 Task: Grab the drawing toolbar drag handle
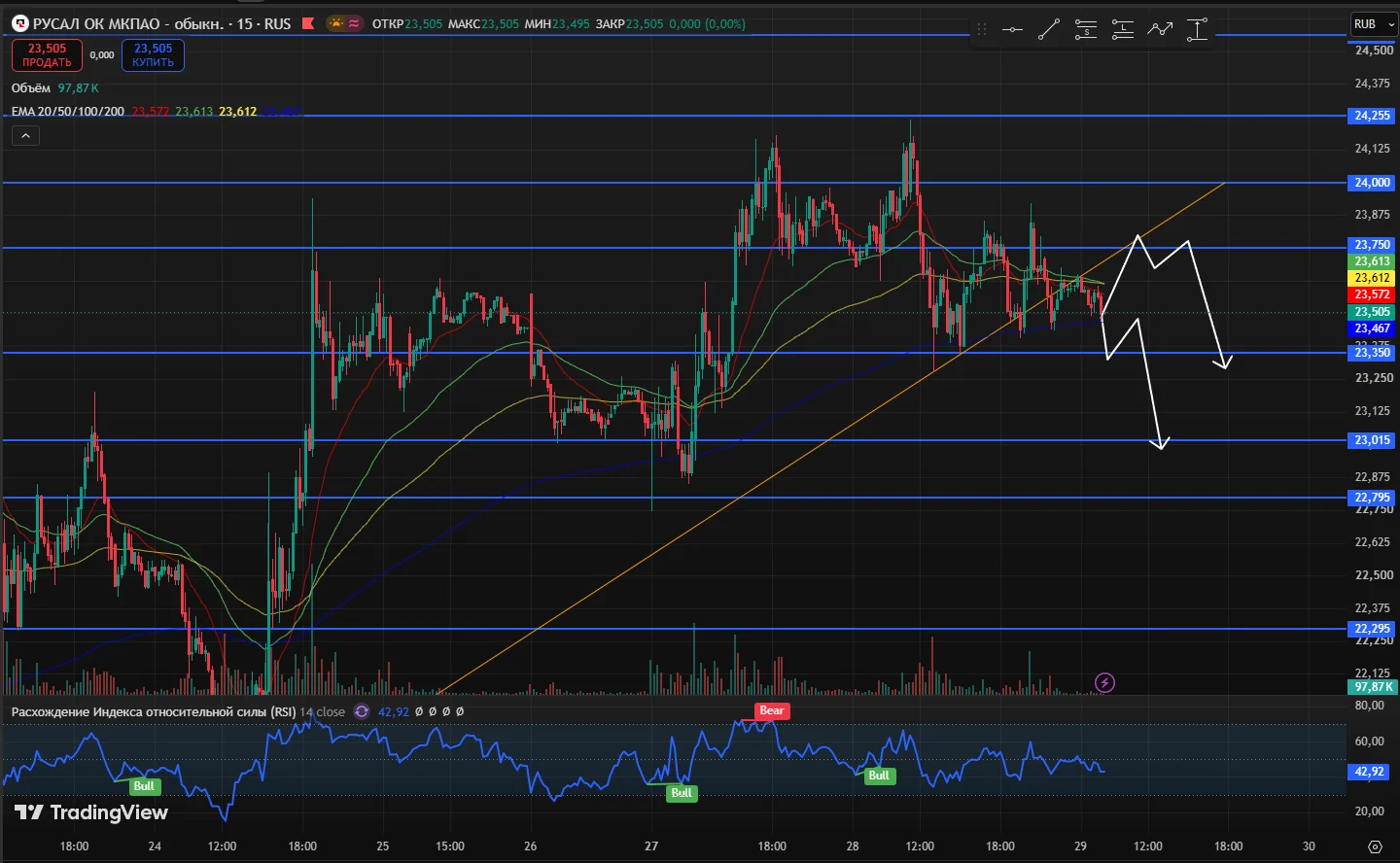(x=982, y=30)
